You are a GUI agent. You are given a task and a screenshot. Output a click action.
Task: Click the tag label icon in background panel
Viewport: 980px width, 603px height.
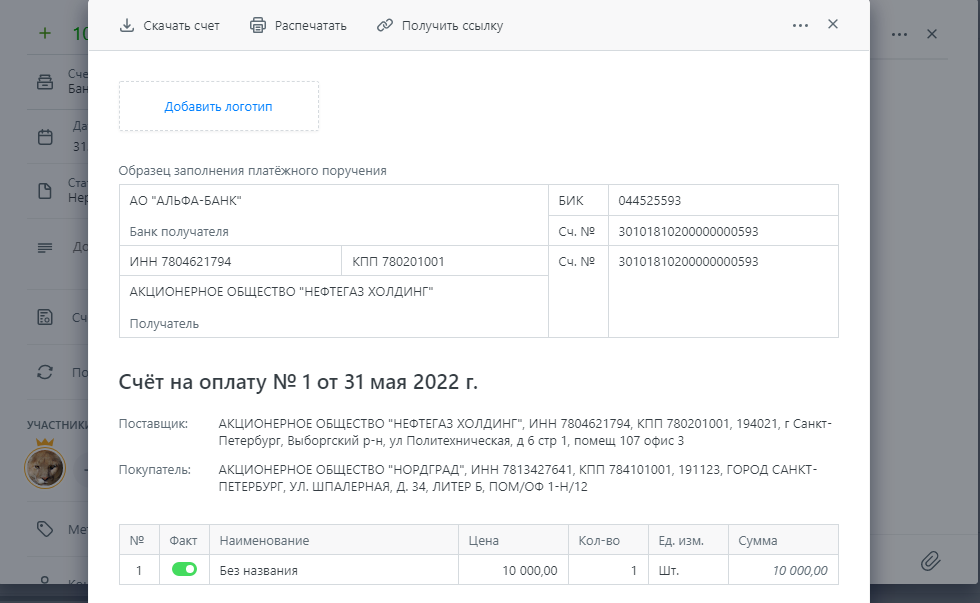tap(45, 529)
